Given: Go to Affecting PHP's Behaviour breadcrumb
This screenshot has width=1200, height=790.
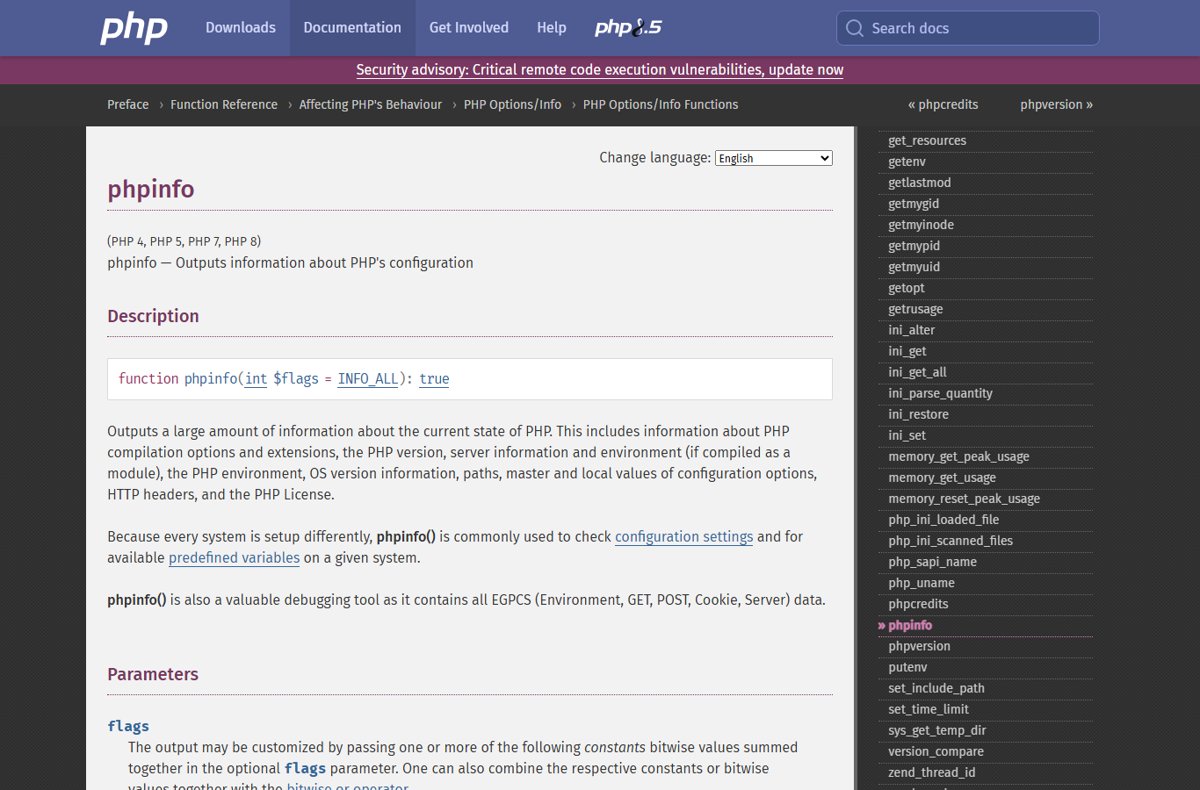Looking at the screenshot, I should 370,104.
